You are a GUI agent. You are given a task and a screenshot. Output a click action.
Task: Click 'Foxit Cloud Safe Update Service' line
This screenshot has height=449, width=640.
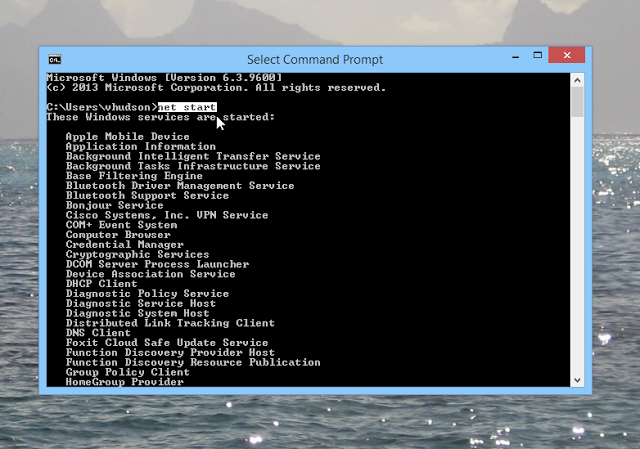(x=167, y=342)
